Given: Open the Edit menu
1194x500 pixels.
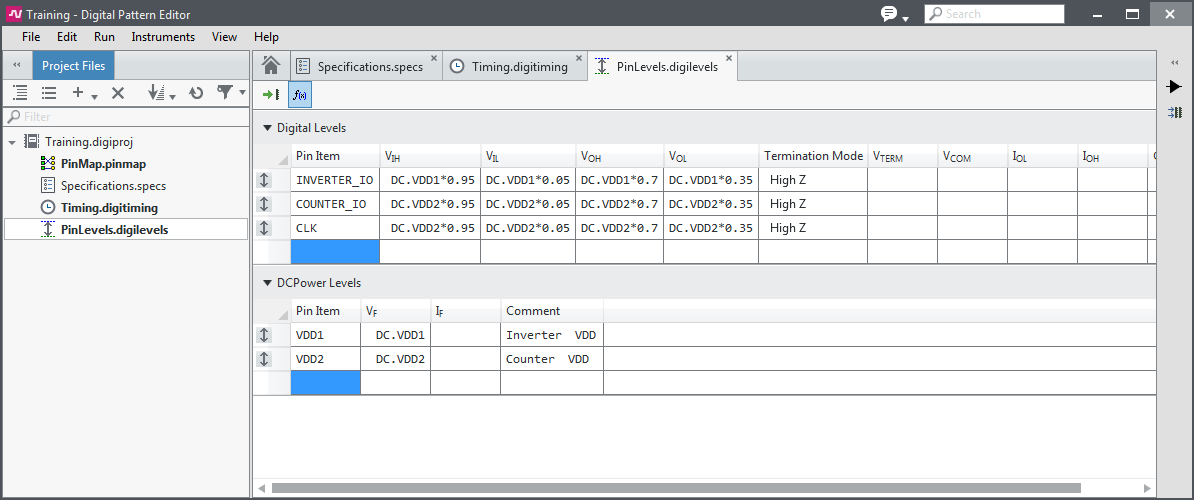Looking at the screenshot, I should point(67,37).
